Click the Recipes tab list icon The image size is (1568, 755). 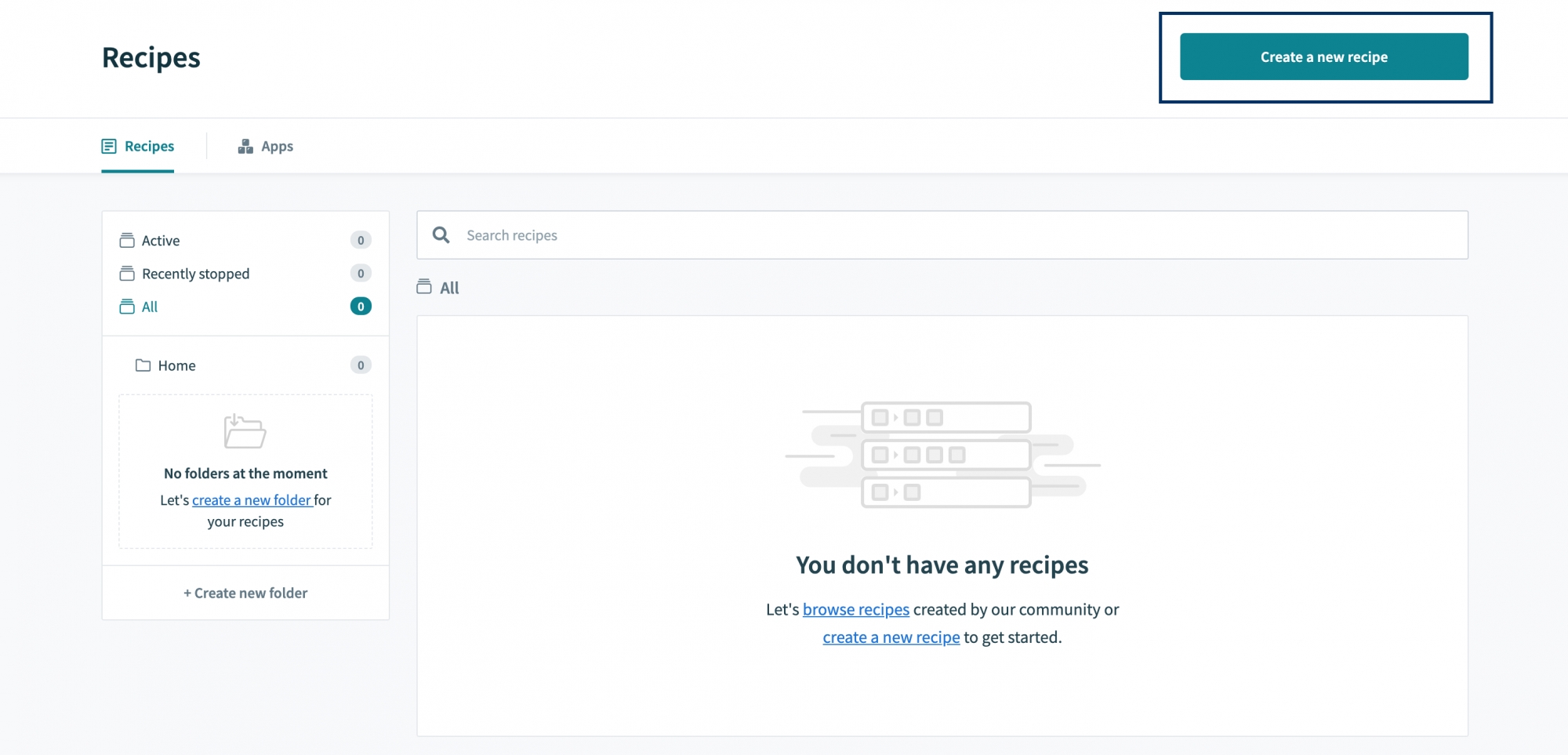(x=109, y=147)
